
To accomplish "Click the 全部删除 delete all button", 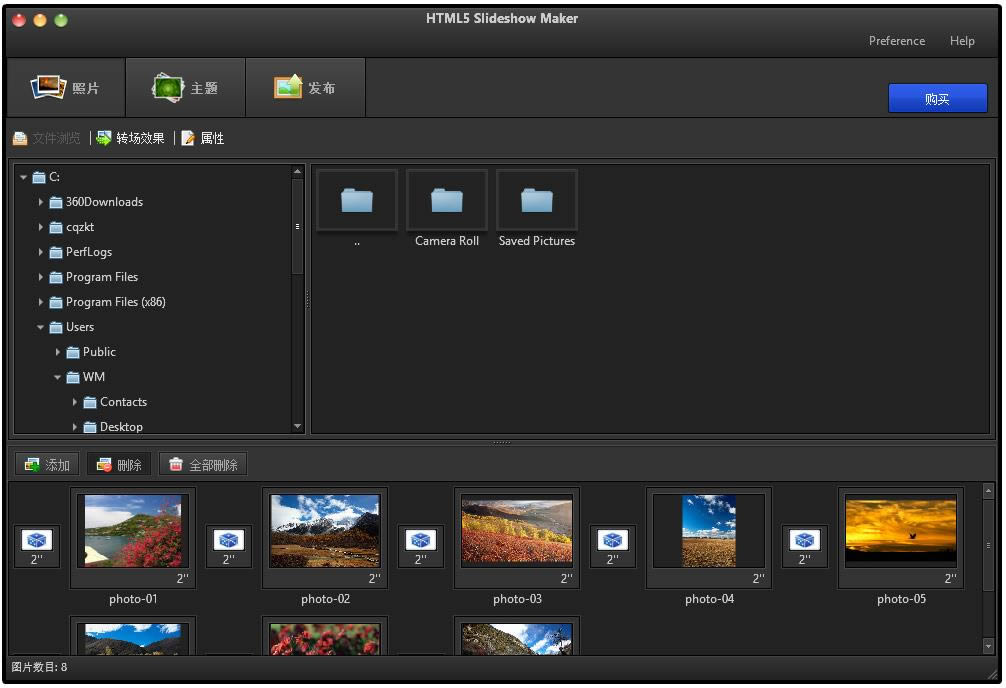I will tap(203, 465).
